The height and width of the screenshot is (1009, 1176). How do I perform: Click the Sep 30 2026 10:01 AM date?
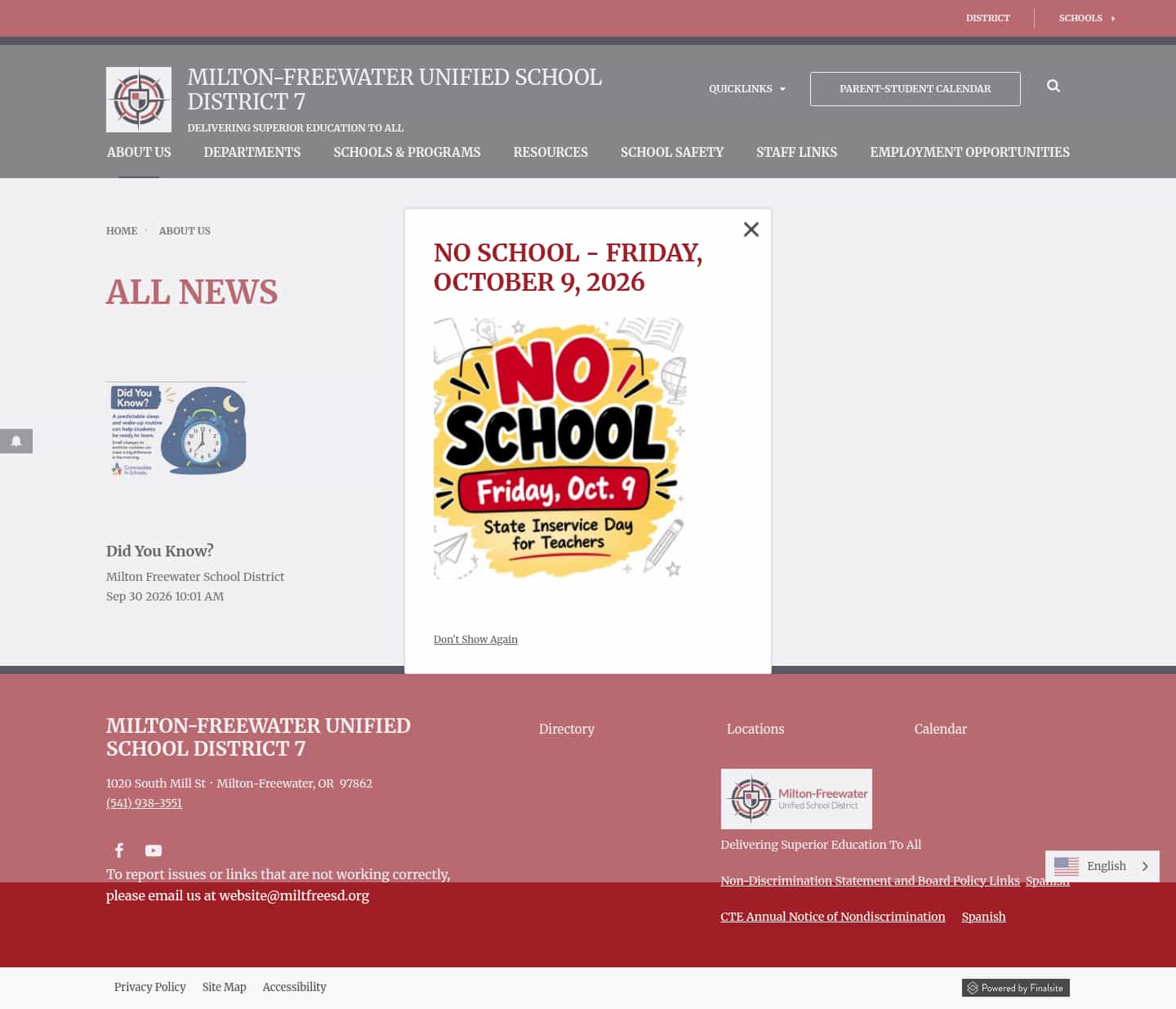point(165,596)
